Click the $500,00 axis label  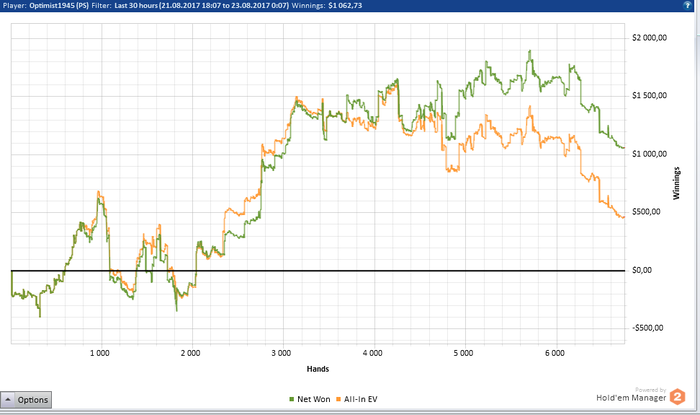[646, 212]
